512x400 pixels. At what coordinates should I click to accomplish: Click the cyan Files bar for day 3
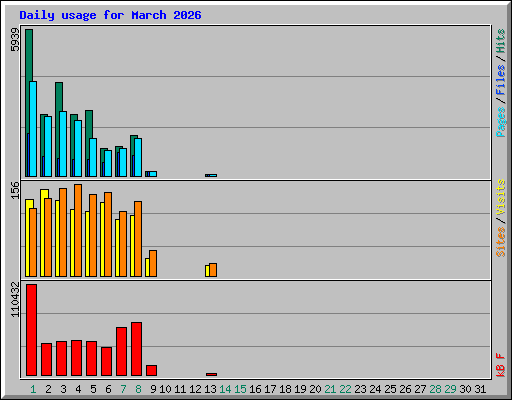pos(63,144)
